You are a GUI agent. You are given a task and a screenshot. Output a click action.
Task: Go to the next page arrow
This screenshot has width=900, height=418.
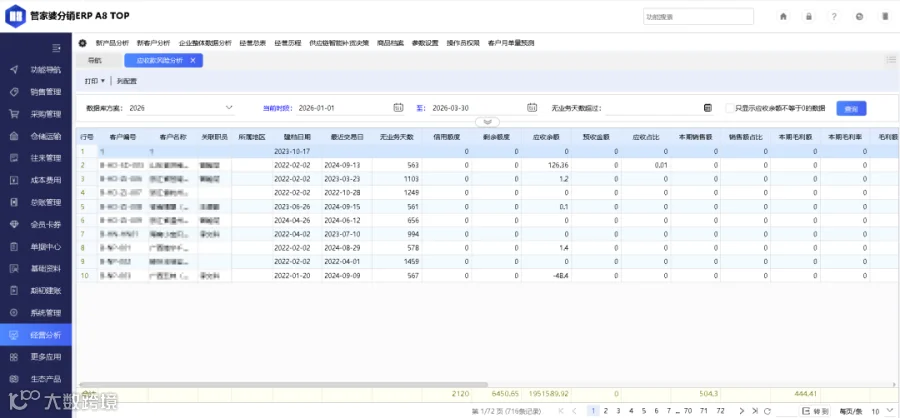(742, 411)
